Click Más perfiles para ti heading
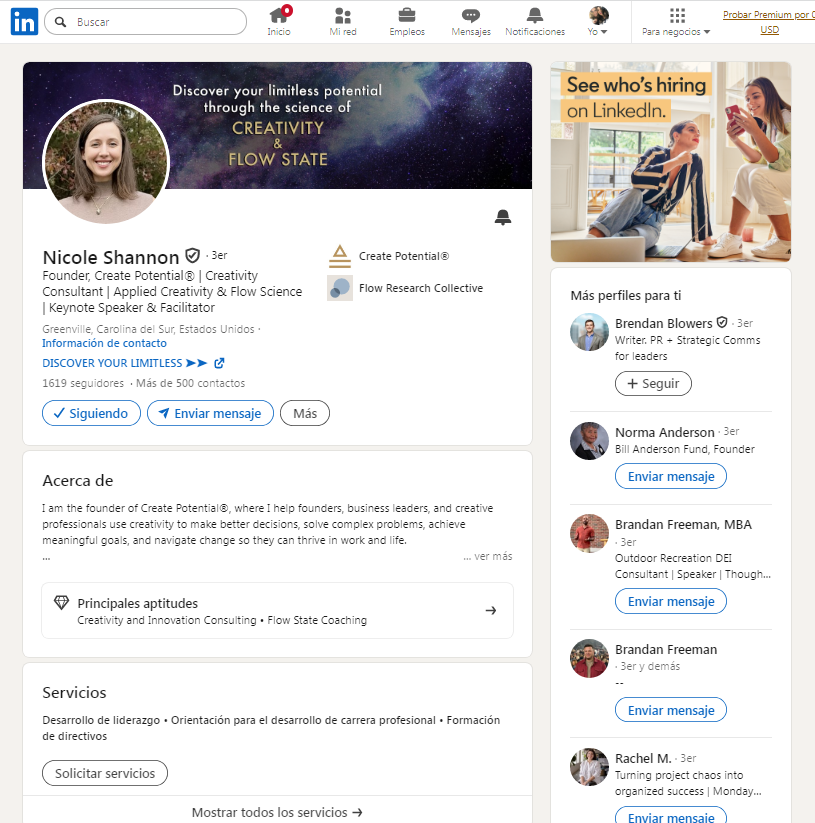The height and width of the screenshot is (823, 815). (626, 296)
